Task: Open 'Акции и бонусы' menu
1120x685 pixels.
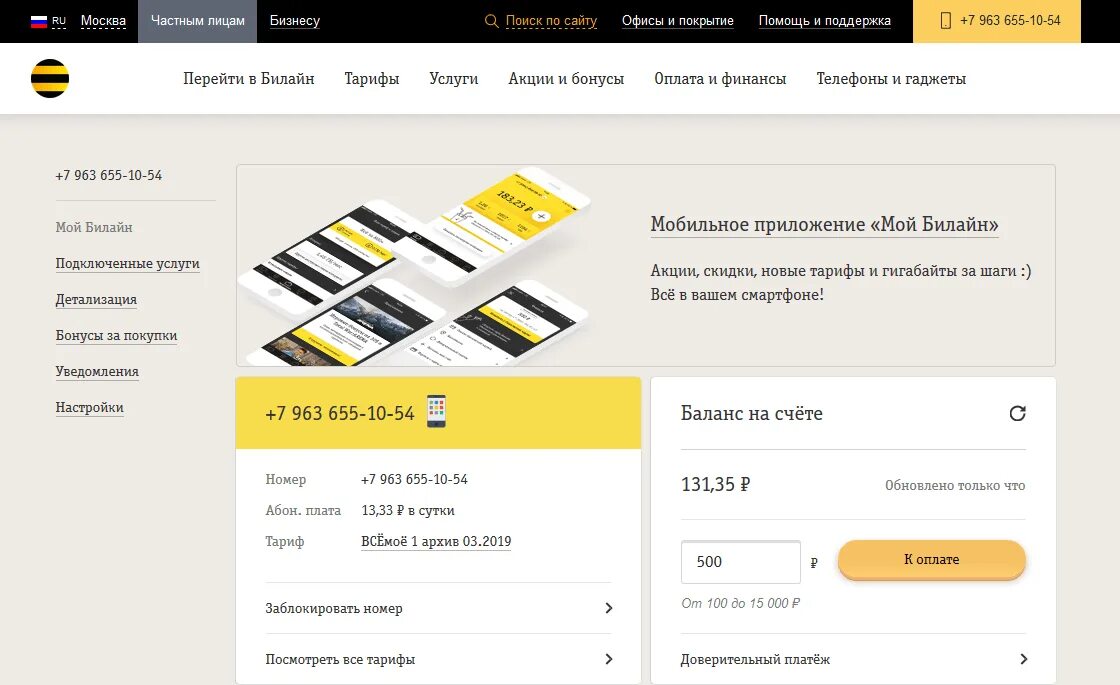Action: pyautogui.click(x=566, y=79)
